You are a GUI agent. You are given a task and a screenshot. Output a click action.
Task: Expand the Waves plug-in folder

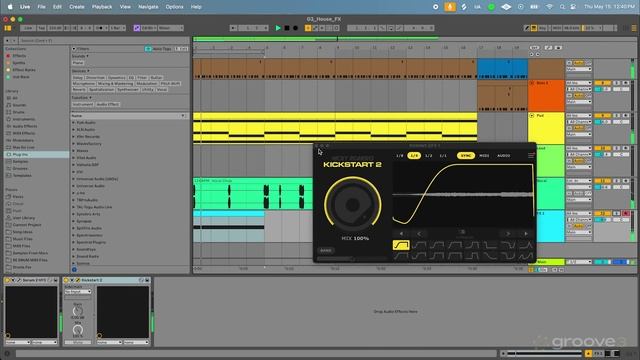point(73,151)
